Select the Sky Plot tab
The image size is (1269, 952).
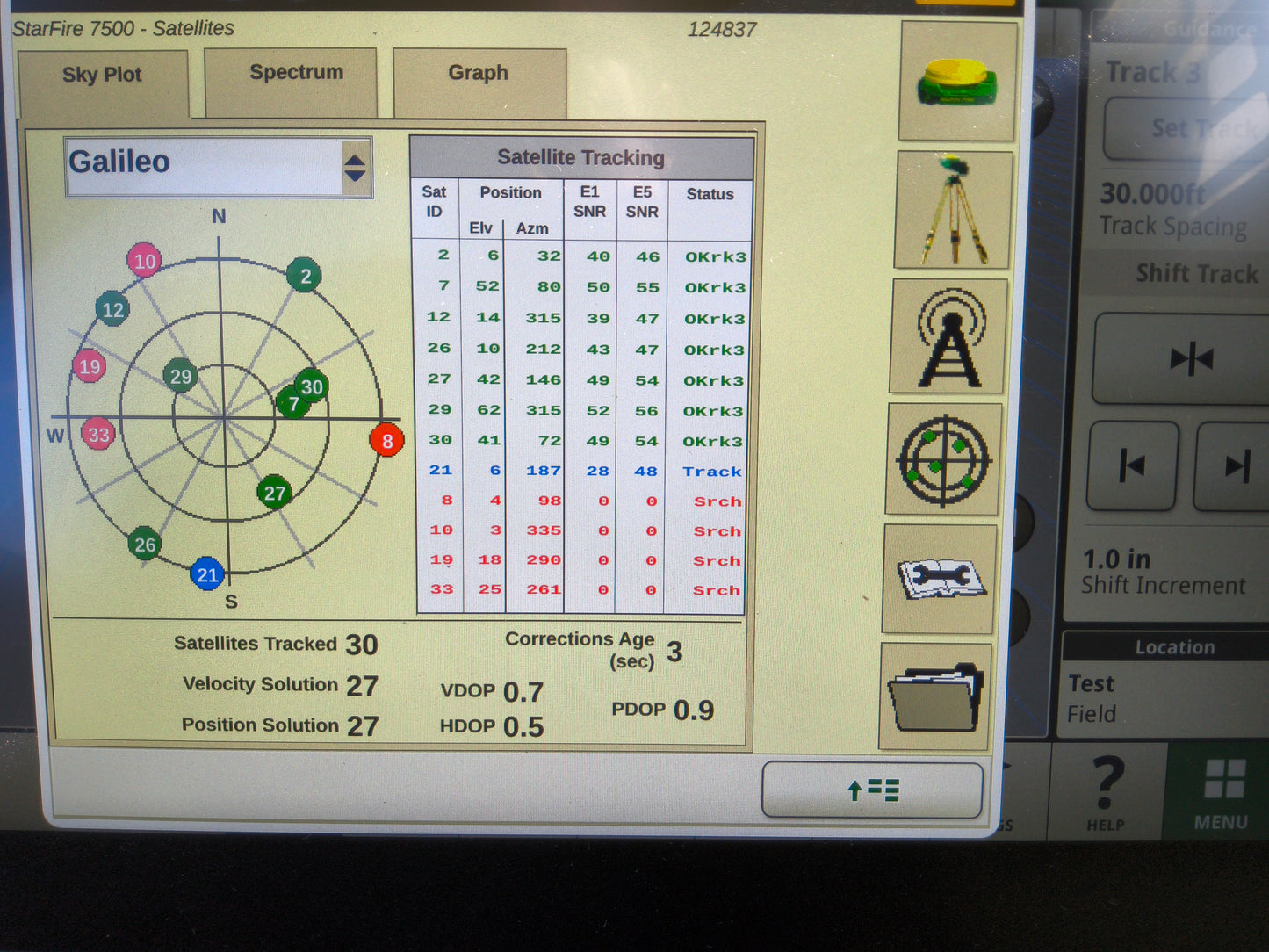pos(101,75)
